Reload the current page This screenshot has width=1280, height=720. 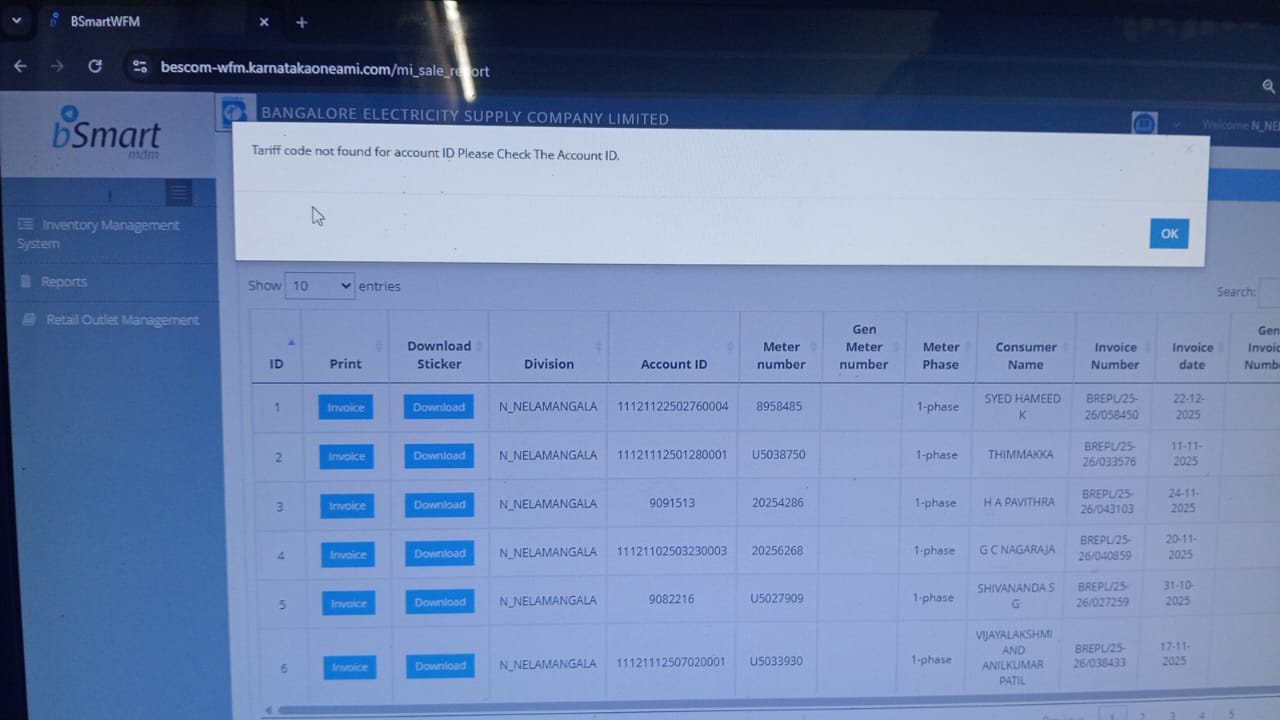(x=95, y=66)
